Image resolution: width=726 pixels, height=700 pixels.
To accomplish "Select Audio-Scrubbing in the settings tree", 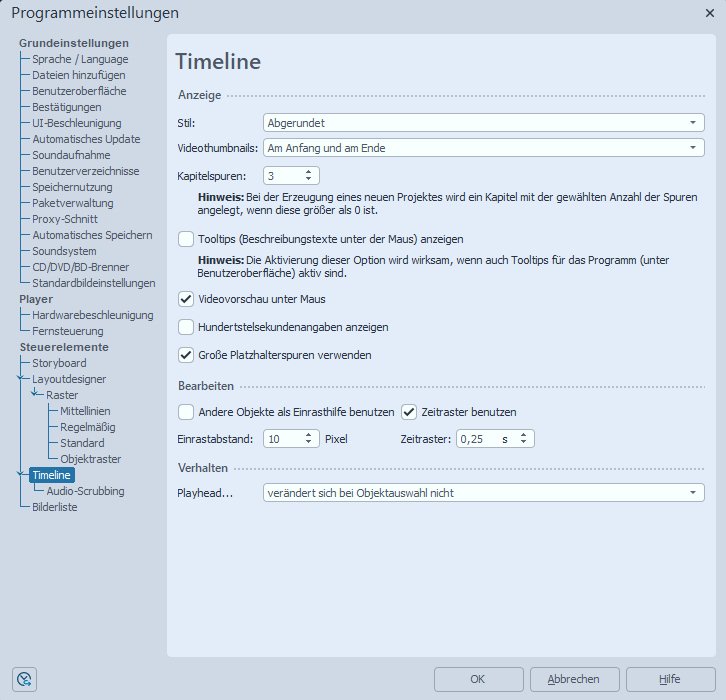I will 78,491.
